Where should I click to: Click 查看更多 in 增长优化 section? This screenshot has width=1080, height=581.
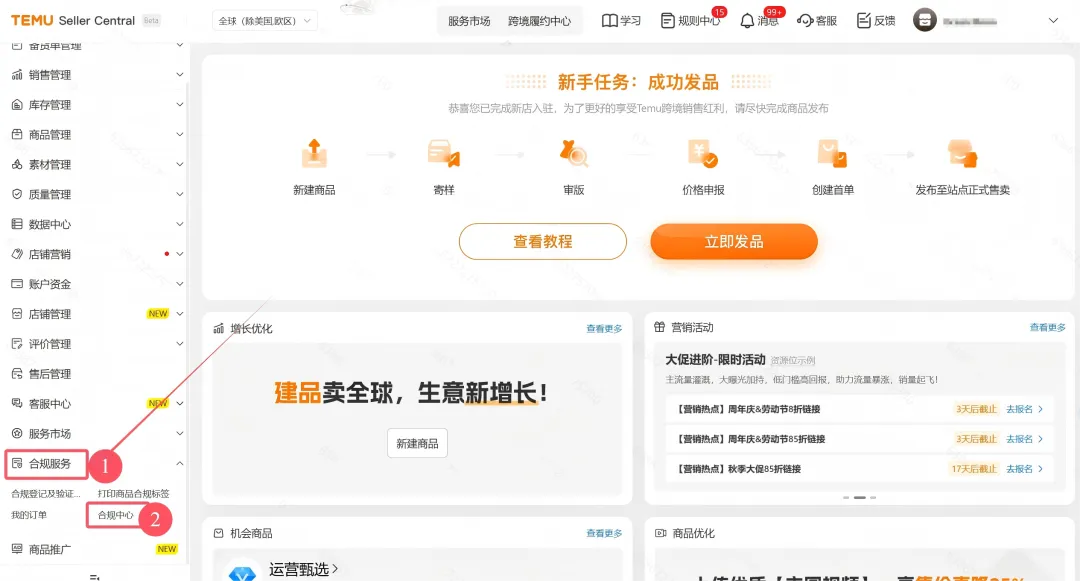coord(604,328)
